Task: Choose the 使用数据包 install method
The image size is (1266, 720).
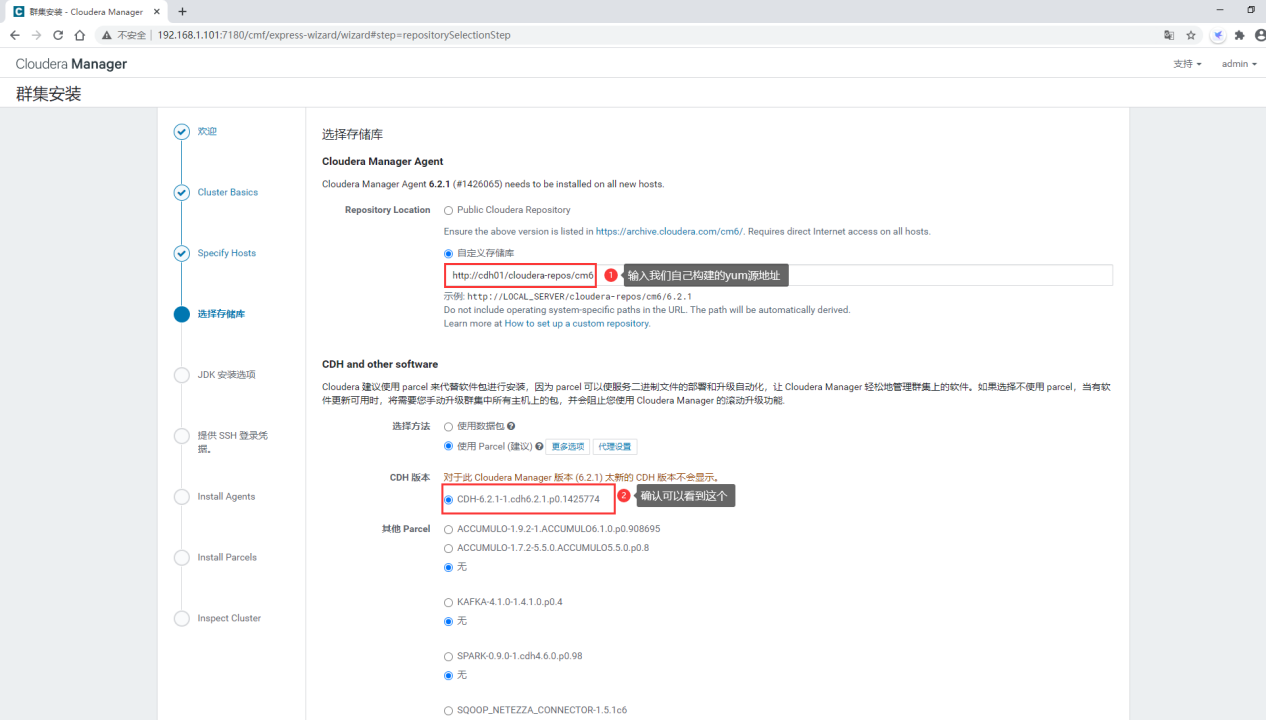Action: pyautogui.click(x=448, y=426)
